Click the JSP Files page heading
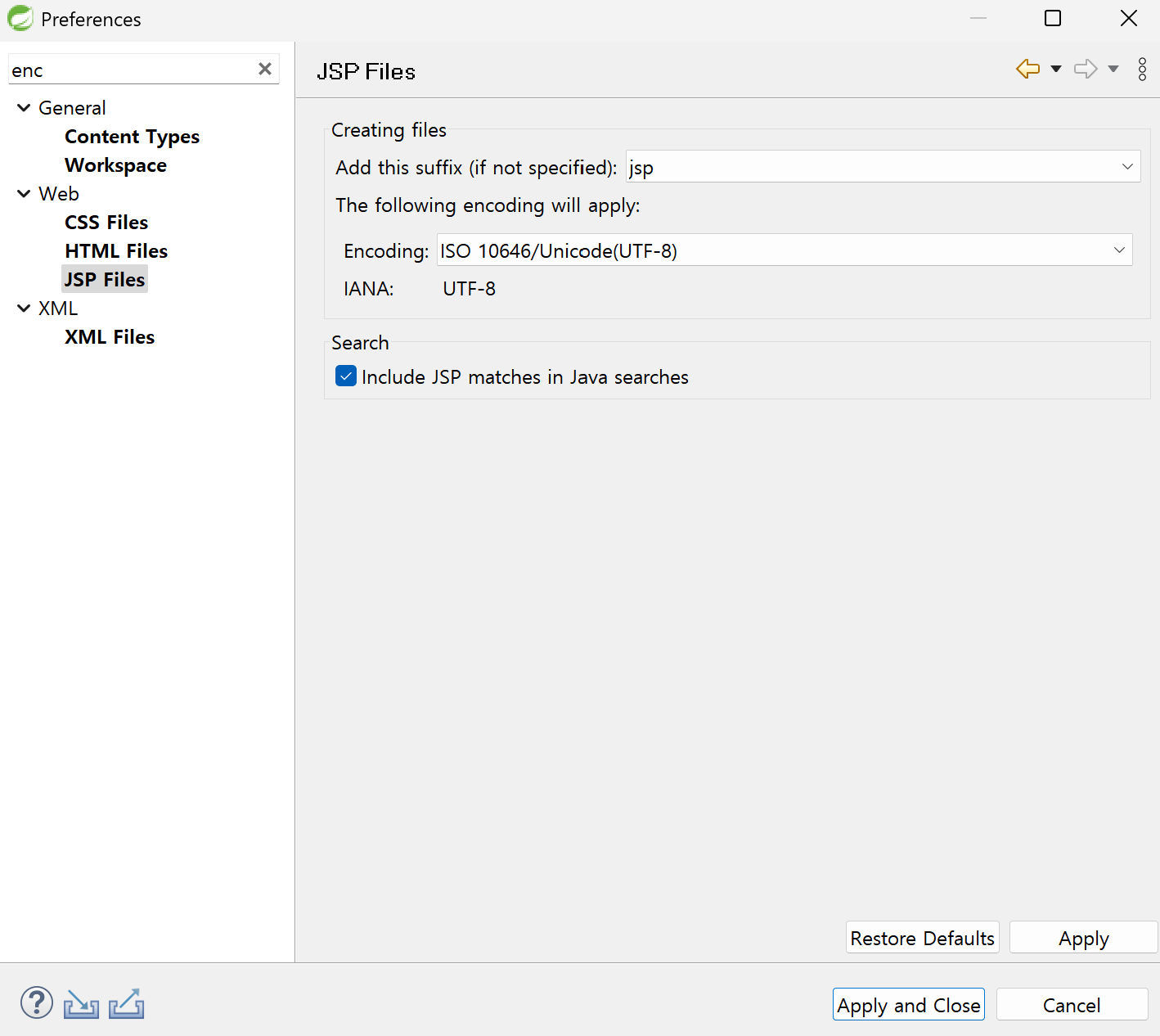Screen dimensions: 1160x1036 coord(366,71)
